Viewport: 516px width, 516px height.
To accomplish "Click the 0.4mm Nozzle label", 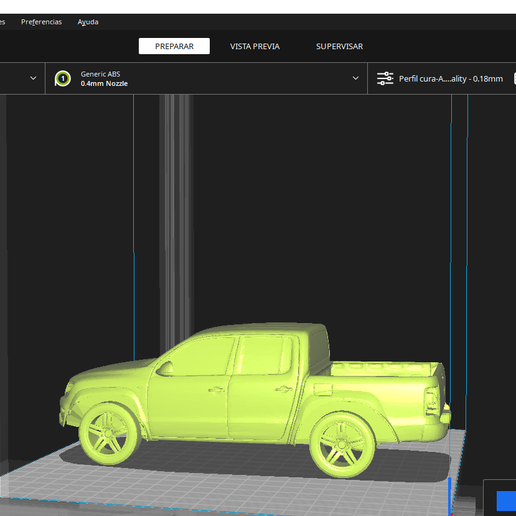I will [x=104, y=84].
